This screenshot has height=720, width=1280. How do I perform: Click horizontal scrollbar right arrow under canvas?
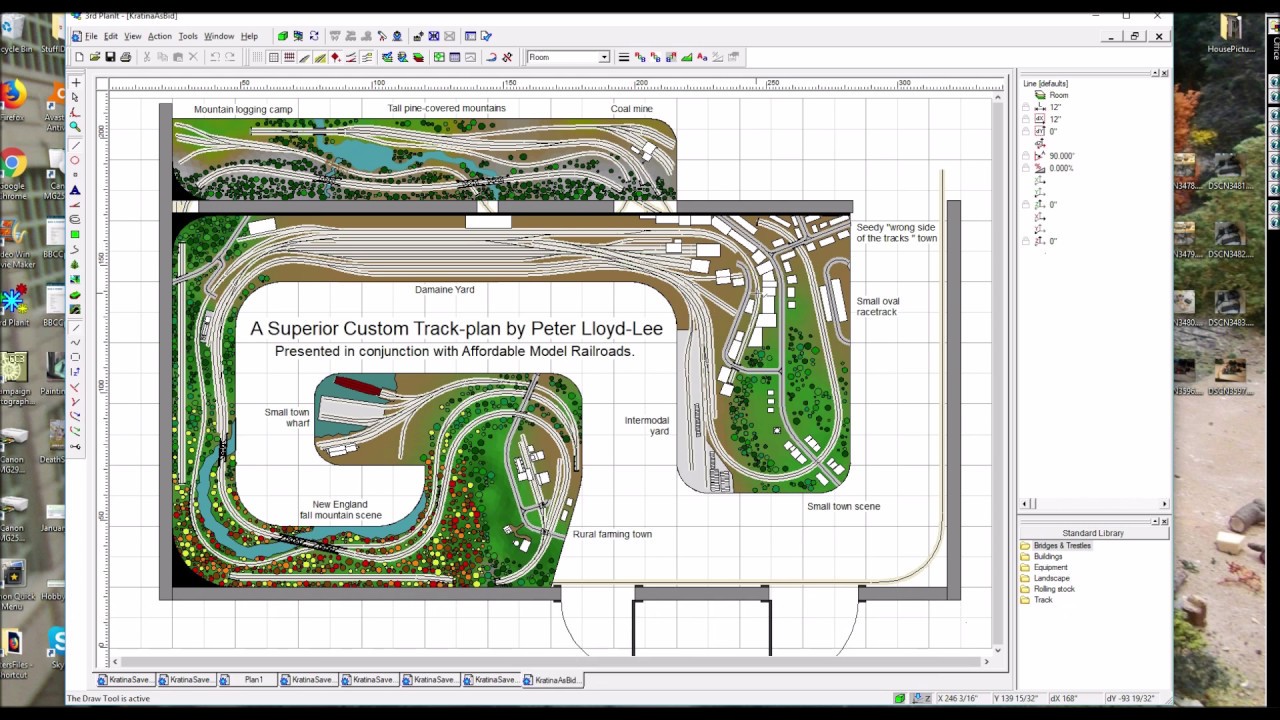pos(986,661)
